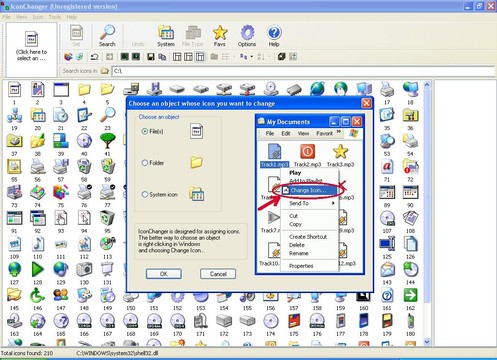The width and height of the screenshot is (497, 360).
Task: Select icon 147, the two users icon
Action: [61, 295]
